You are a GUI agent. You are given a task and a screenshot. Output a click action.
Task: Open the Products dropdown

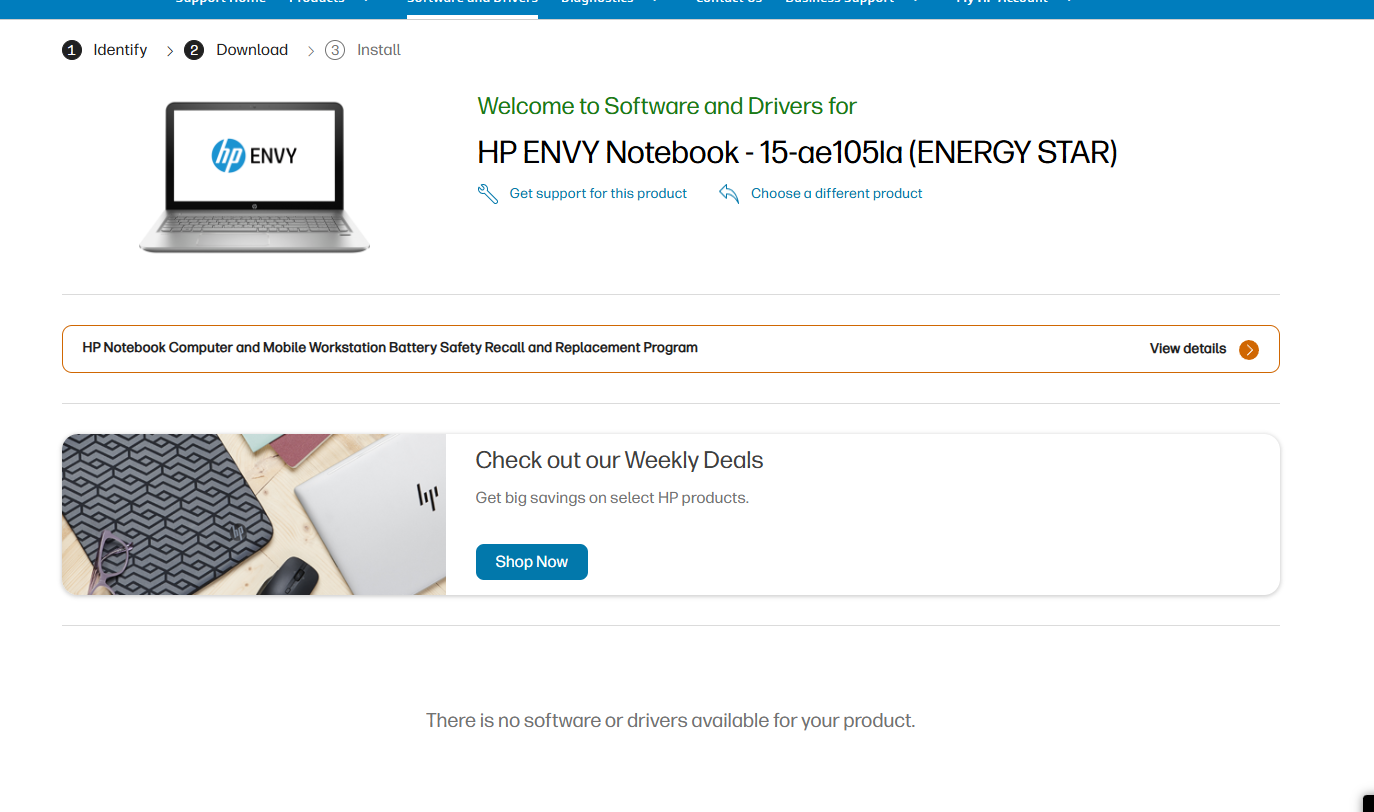click(x=316, y=3)
